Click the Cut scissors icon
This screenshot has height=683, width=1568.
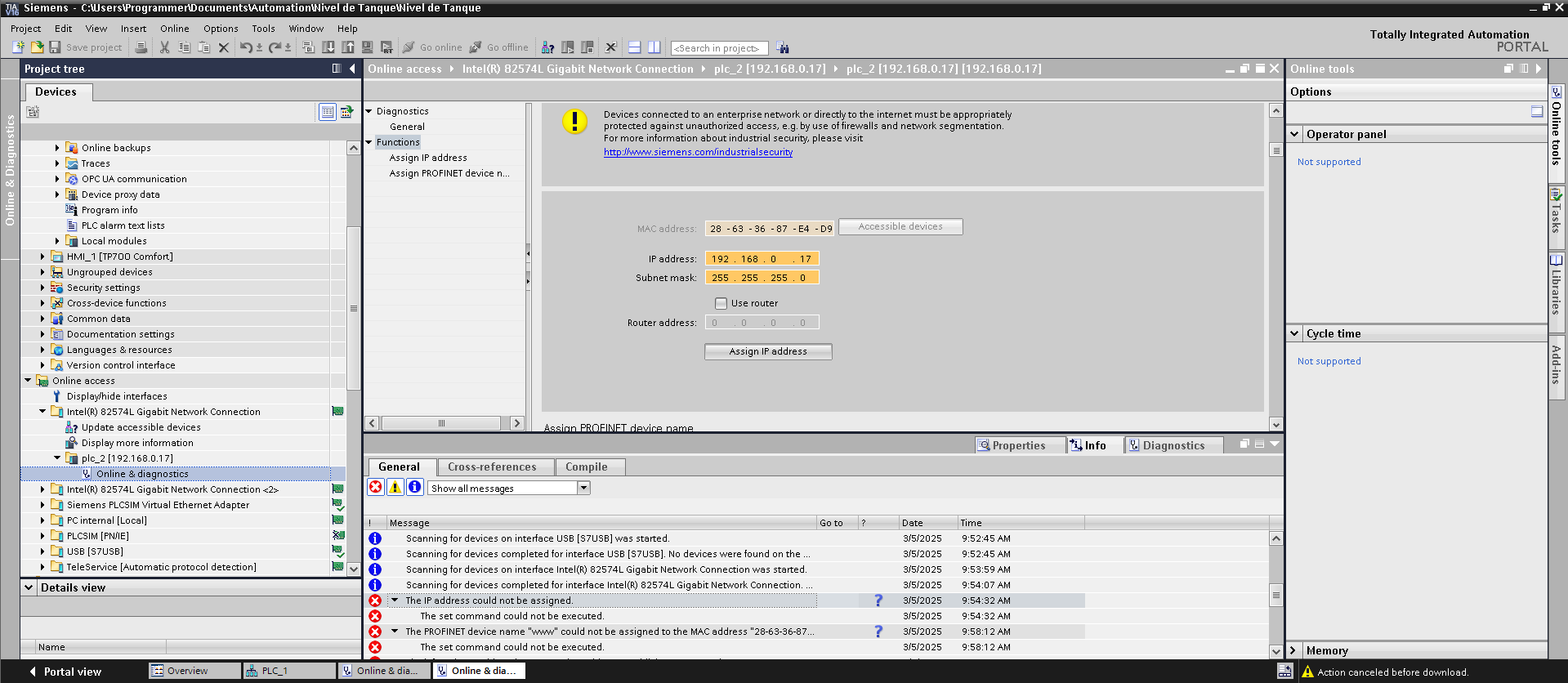click(164, 47)
